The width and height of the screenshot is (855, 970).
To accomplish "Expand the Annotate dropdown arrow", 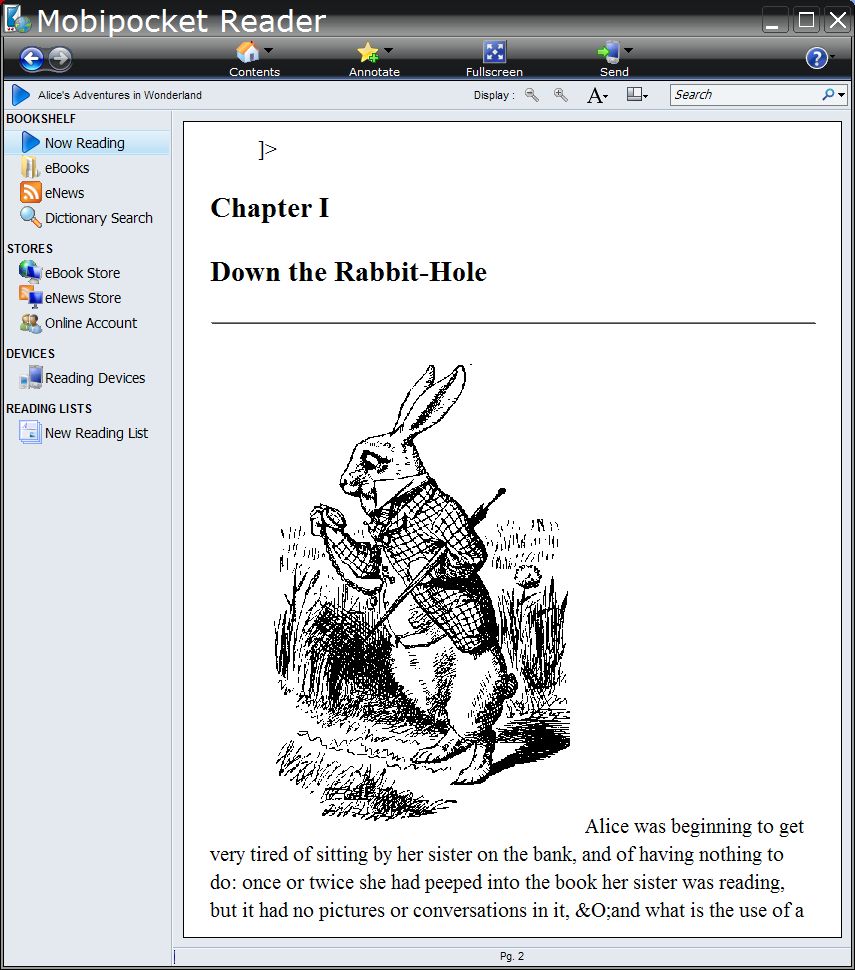I will (388, 50).
